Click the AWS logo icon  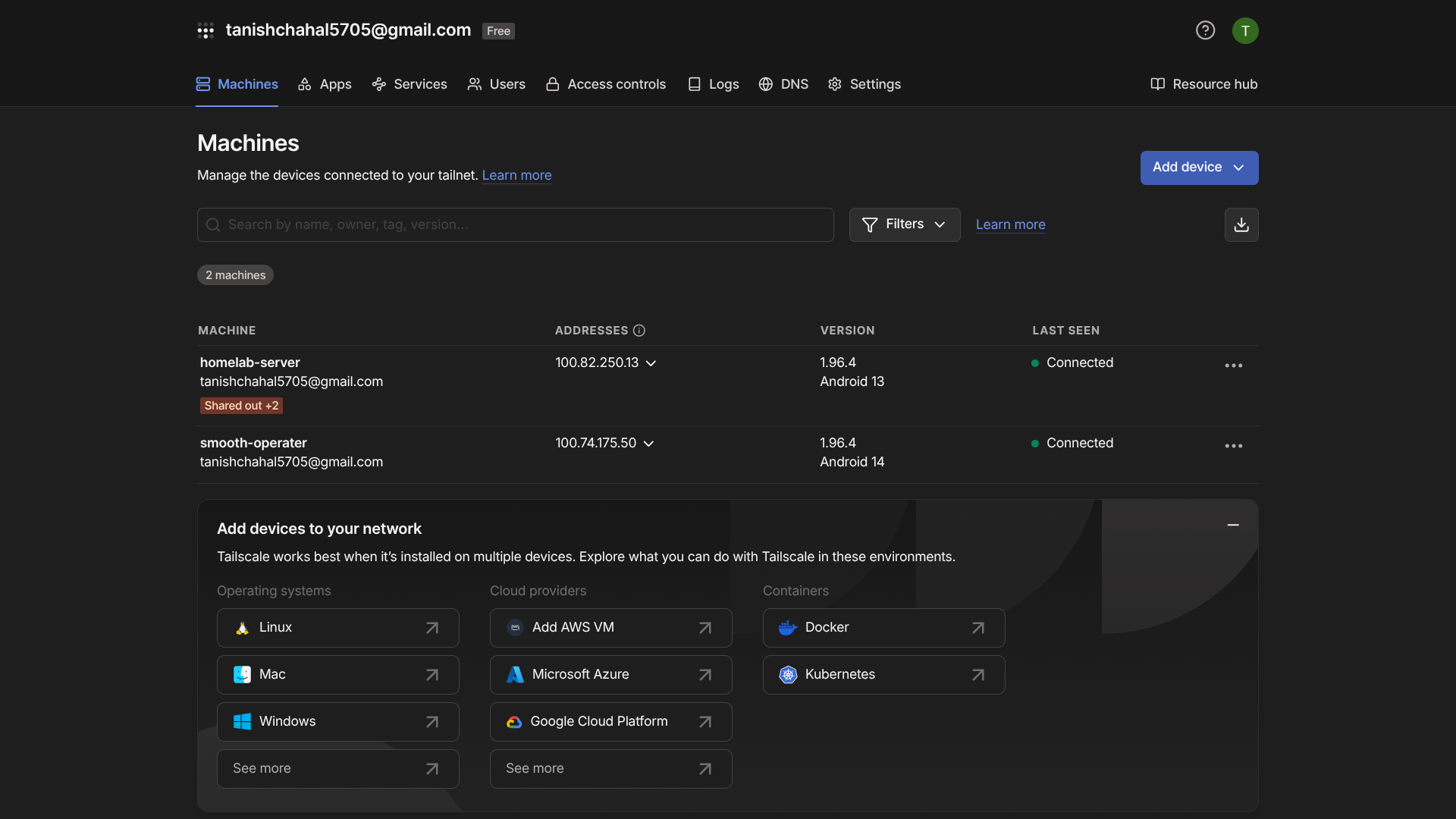[515, 628]
